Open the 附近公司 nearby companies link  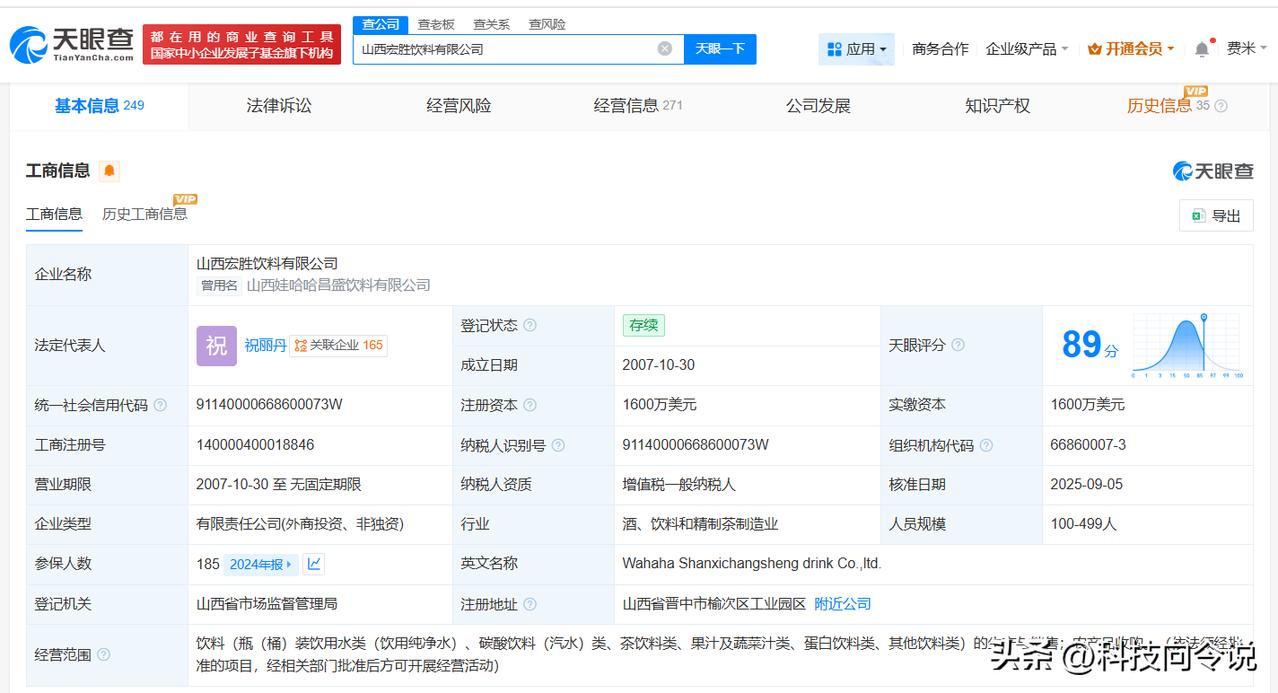(x=842, y=604)
